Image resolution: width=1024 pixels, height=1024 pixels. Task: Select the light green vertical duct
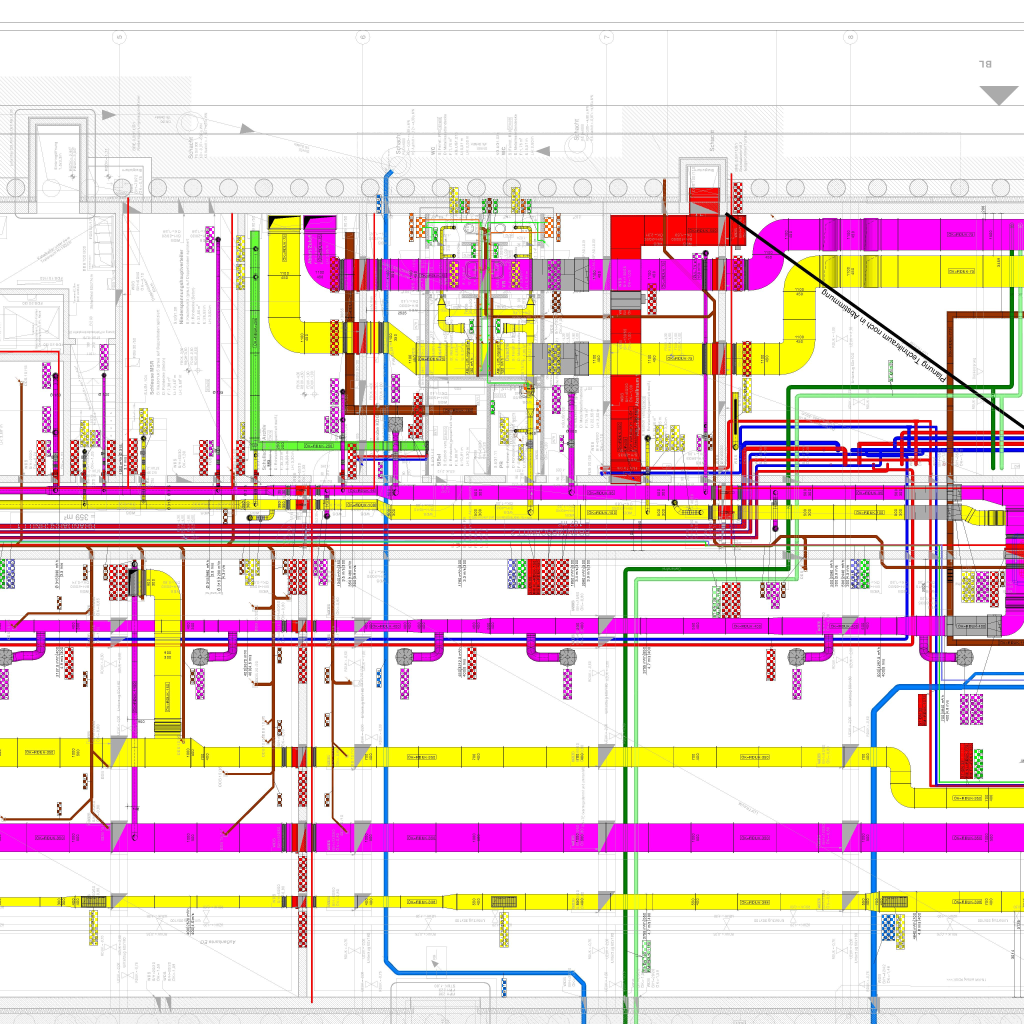pyautogui.click(x=254, y=340)
